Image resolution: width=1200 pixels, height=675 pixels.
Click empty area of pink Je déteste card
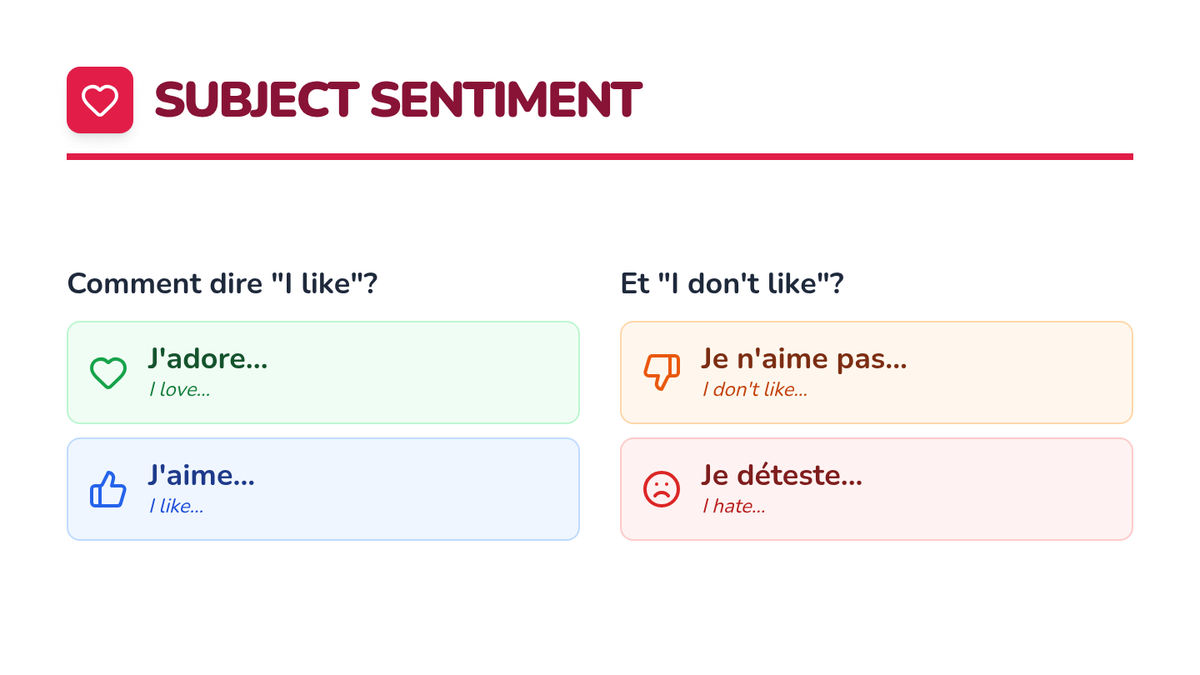[x=1000, y=490]
